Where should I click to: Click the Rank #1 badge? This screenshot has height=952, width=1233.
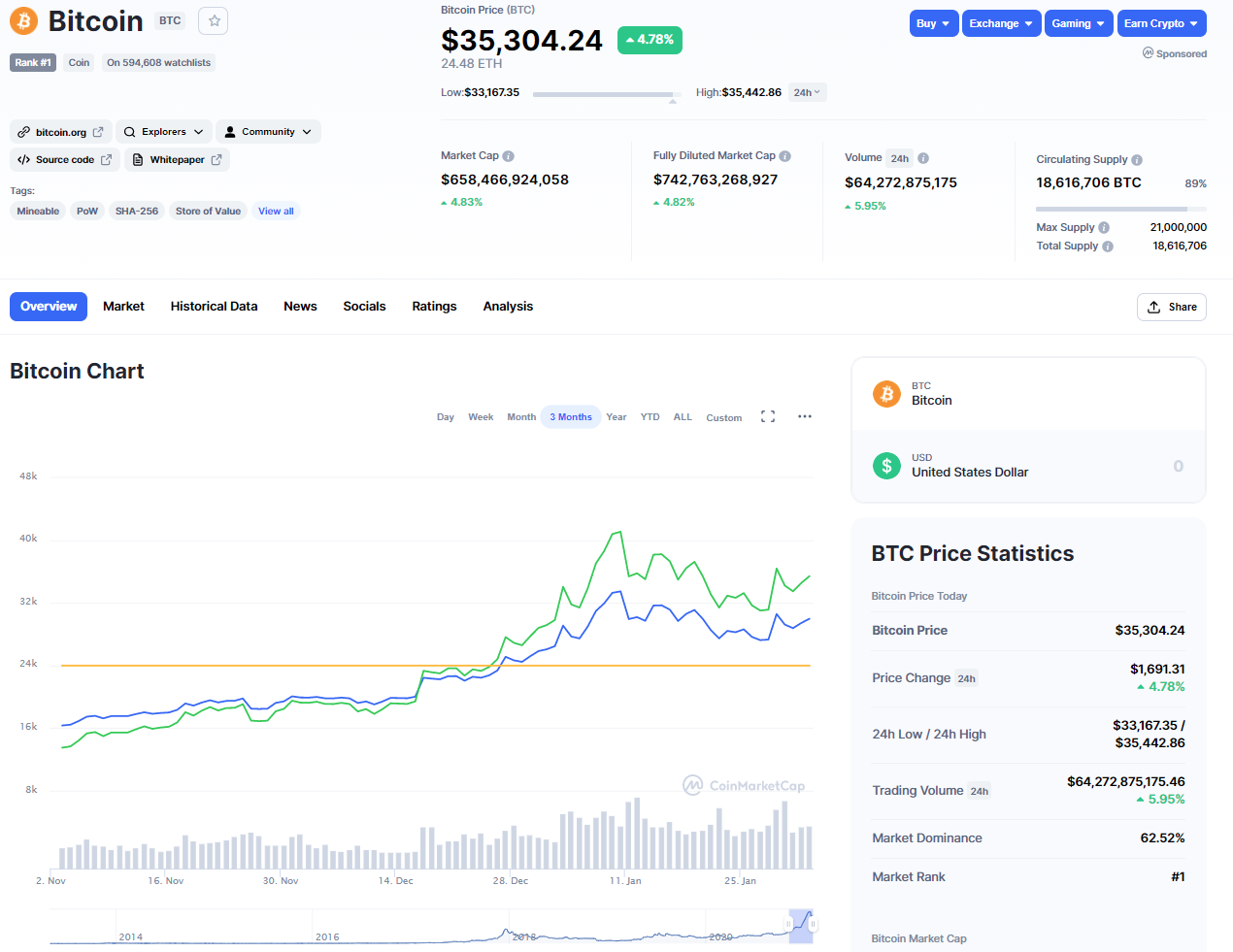33,62
